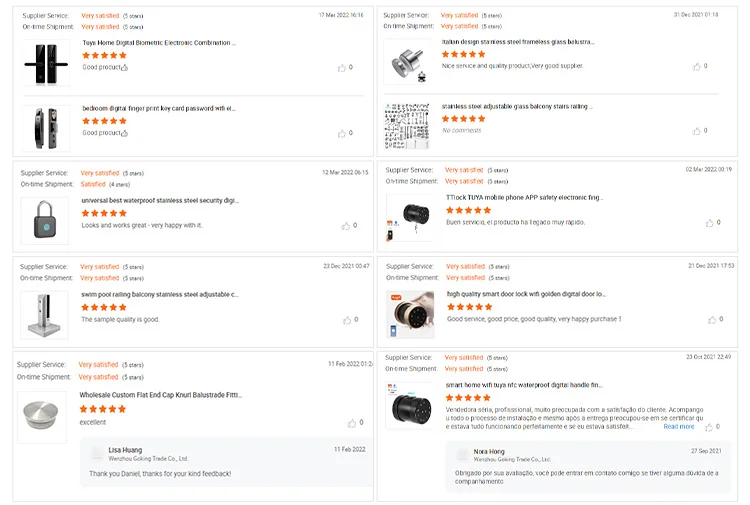Screen dimensions: 750x505
Task: Open universal best waterproof security product link
Action: tap(160, 200)
